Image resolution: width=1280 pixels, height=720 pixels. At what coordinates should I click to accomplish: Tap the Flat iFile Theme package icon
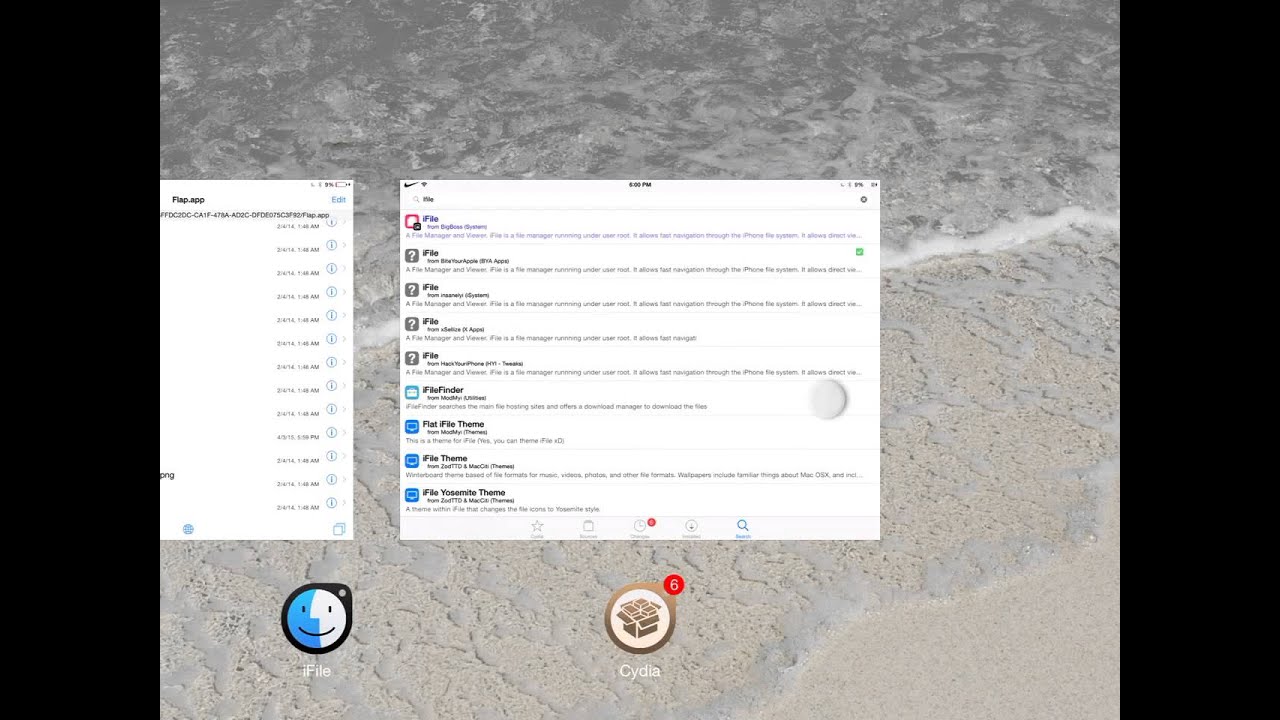click(x=411, y=427)
